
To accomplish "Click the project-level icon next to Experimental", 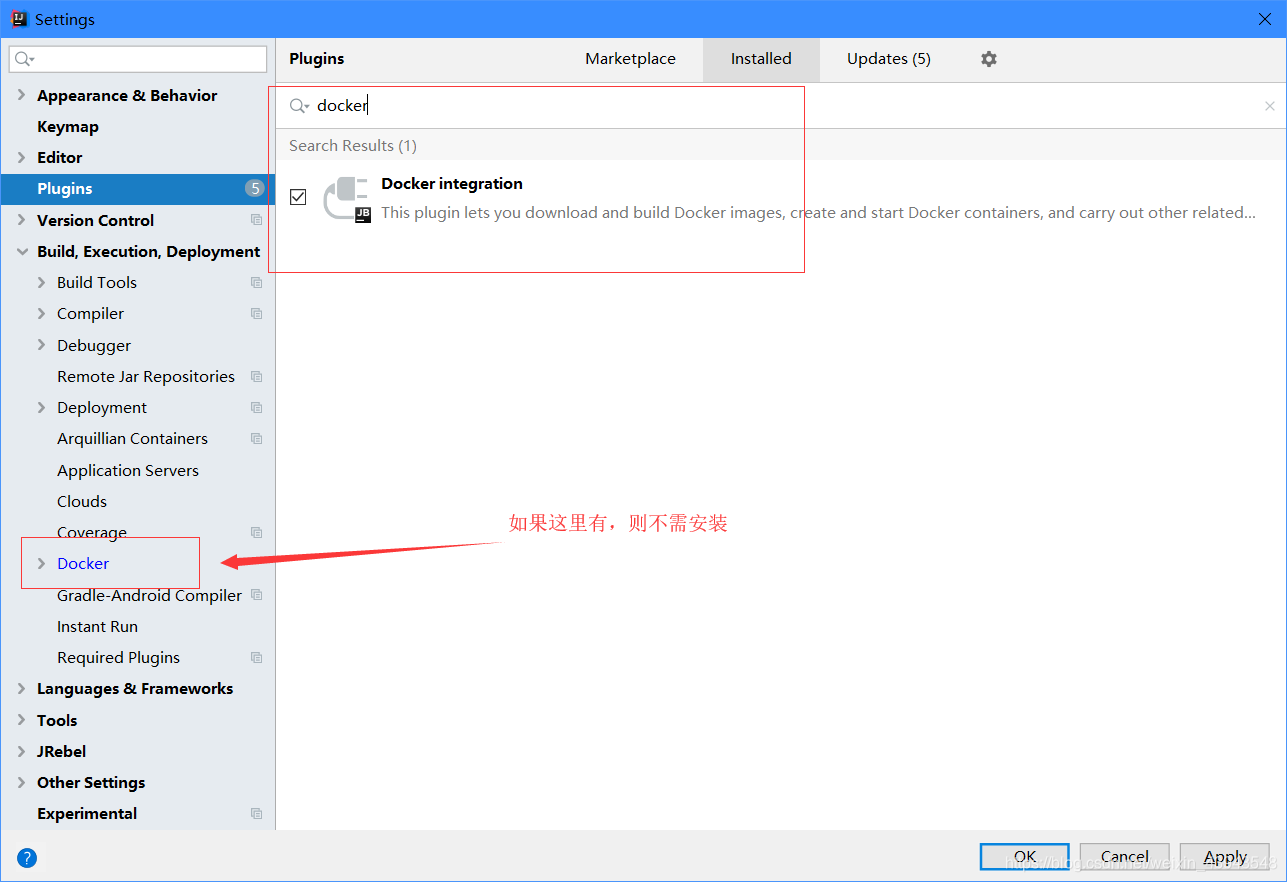I will click(x=257, y=814).
